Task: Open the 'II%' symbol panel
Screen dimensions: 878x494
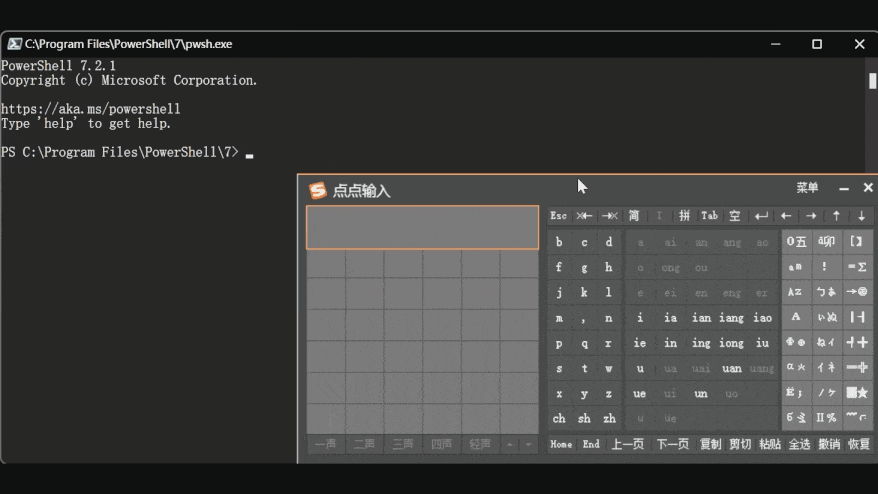Action: (x=826, y=418)
